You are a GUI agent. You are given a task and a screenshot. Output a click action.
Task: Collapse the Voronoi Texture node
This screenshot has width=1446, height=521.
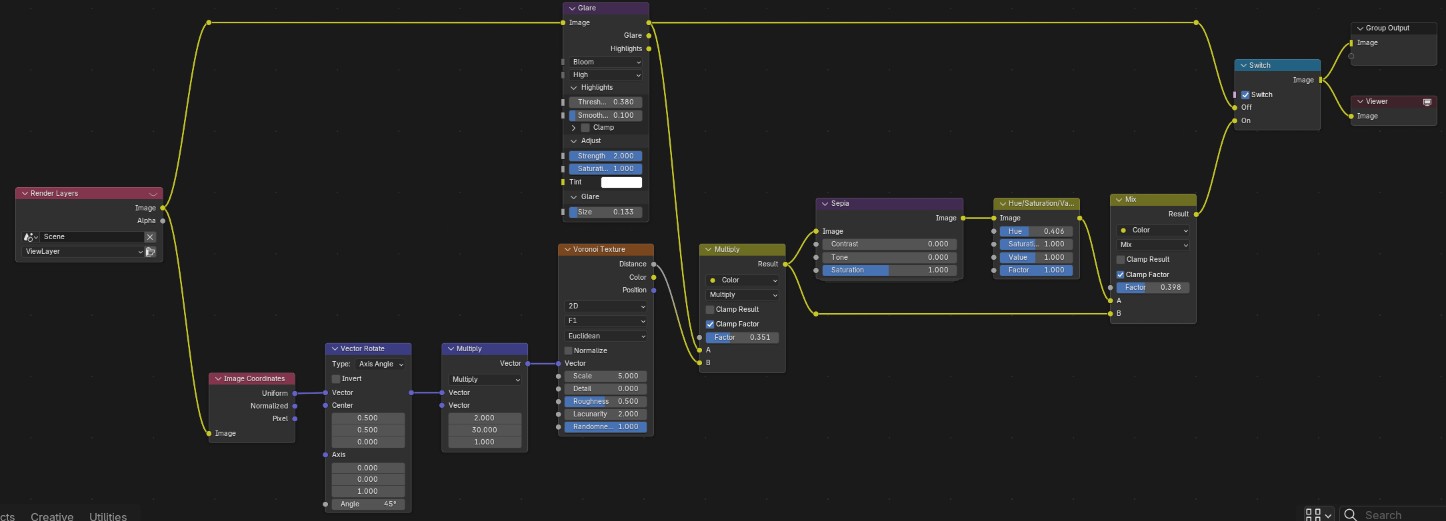566,249
